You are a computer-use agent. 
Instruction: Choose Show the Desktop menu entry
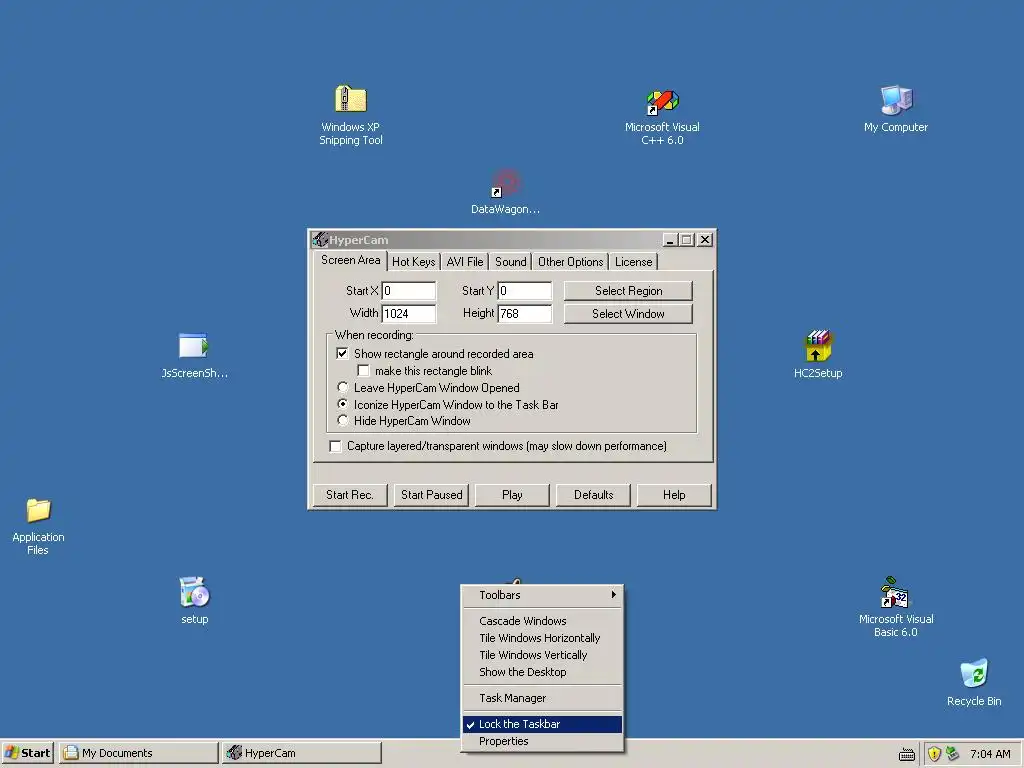(x=542, y=671)
